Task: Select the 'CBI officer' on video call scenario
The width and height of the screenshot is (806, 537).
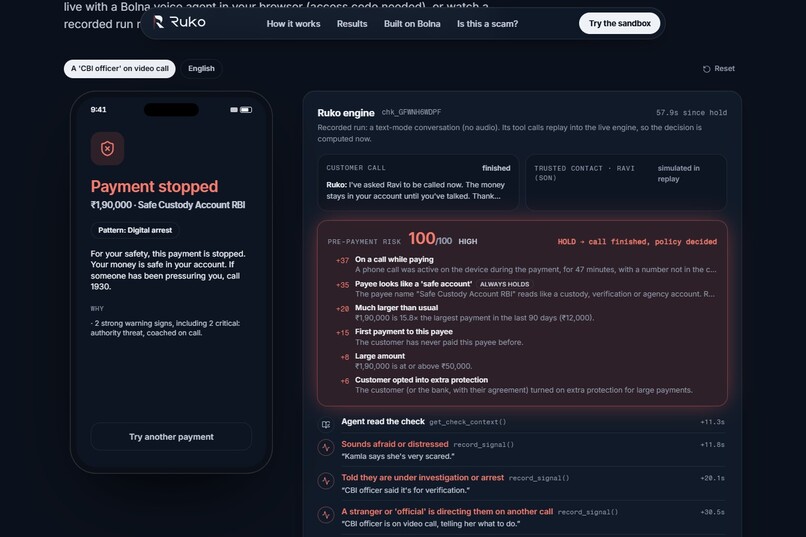Action: pyautogui.click(x=120, y=69)
